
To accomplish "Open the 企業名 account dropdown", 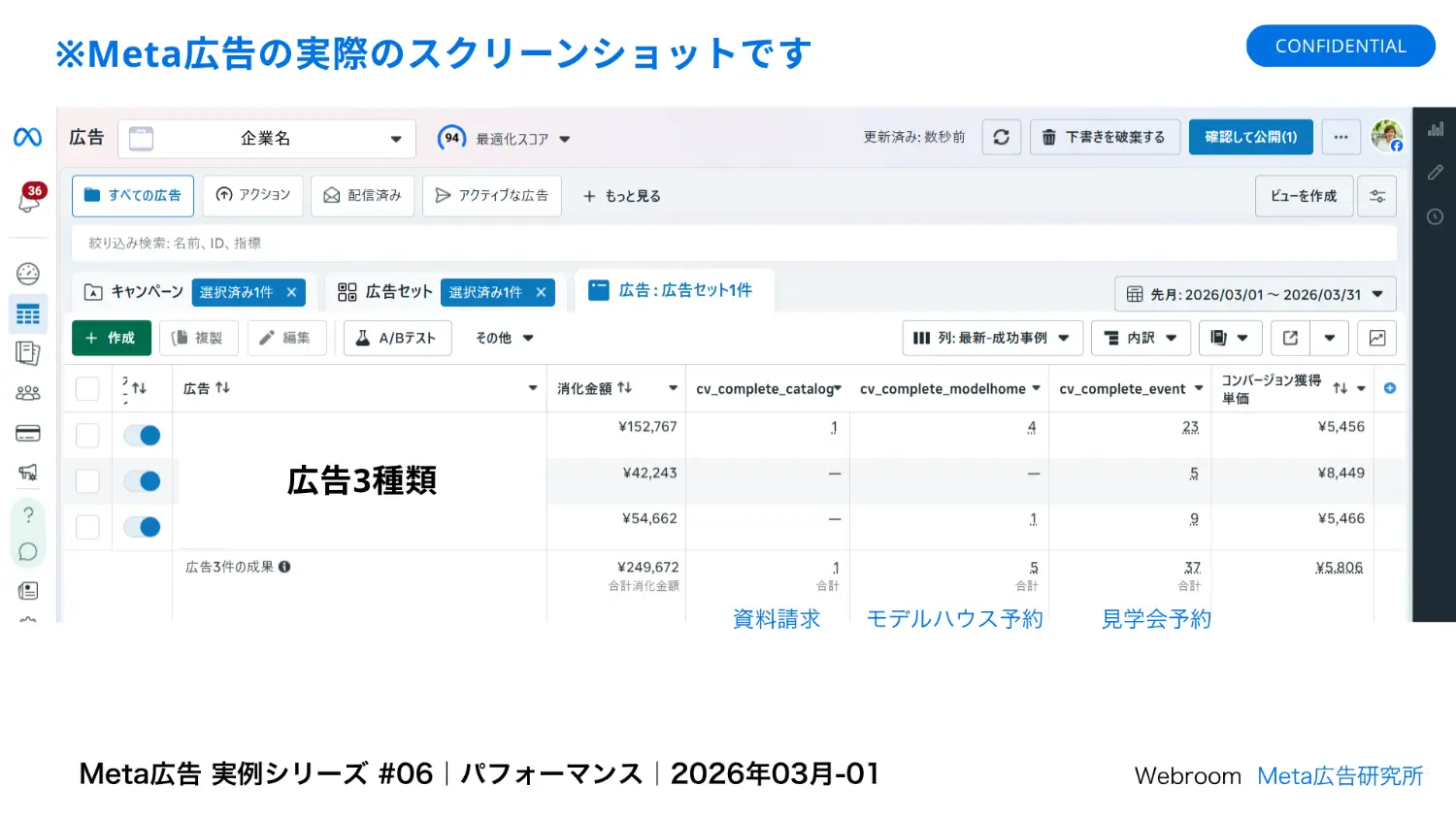I will [267, 139].
